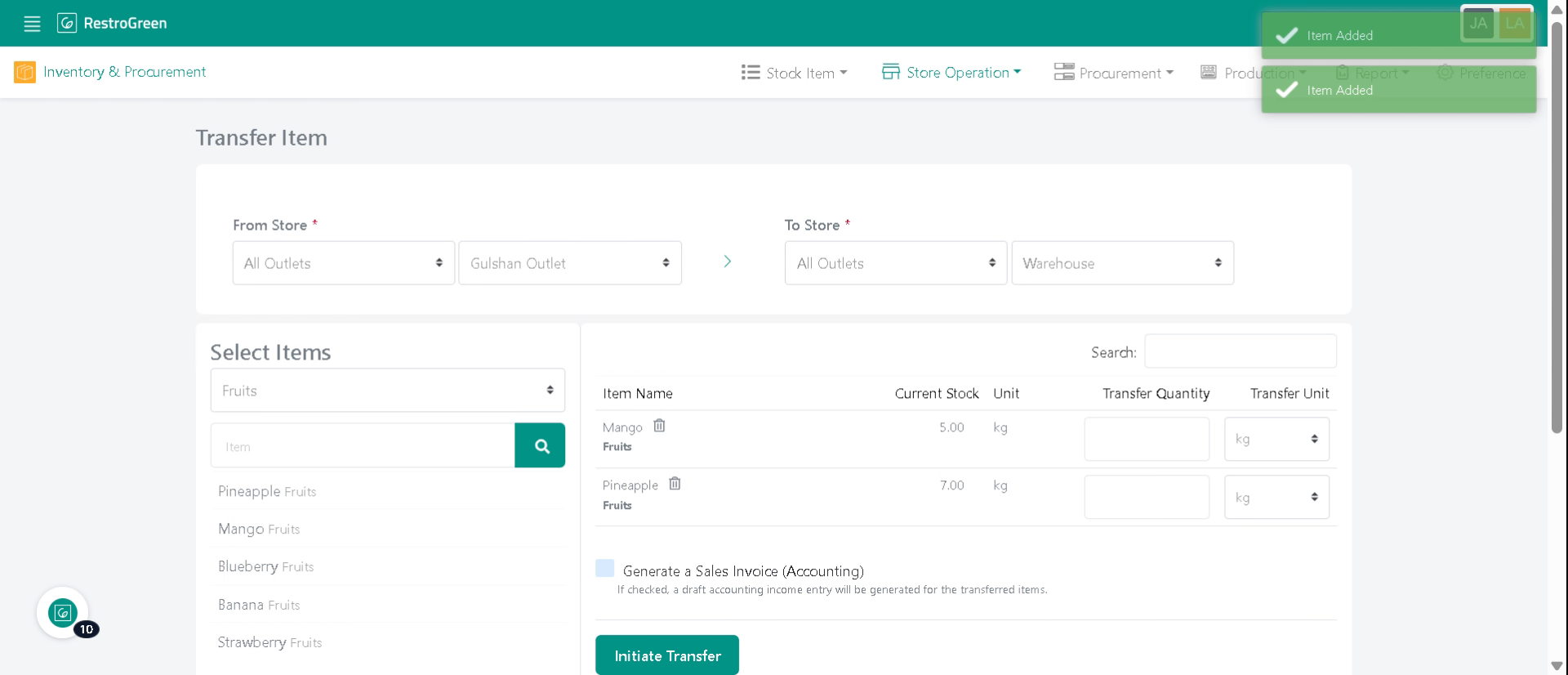Click the arrow between From and To stores
This screenshot has width=1568, height=675.
point(727,262)
